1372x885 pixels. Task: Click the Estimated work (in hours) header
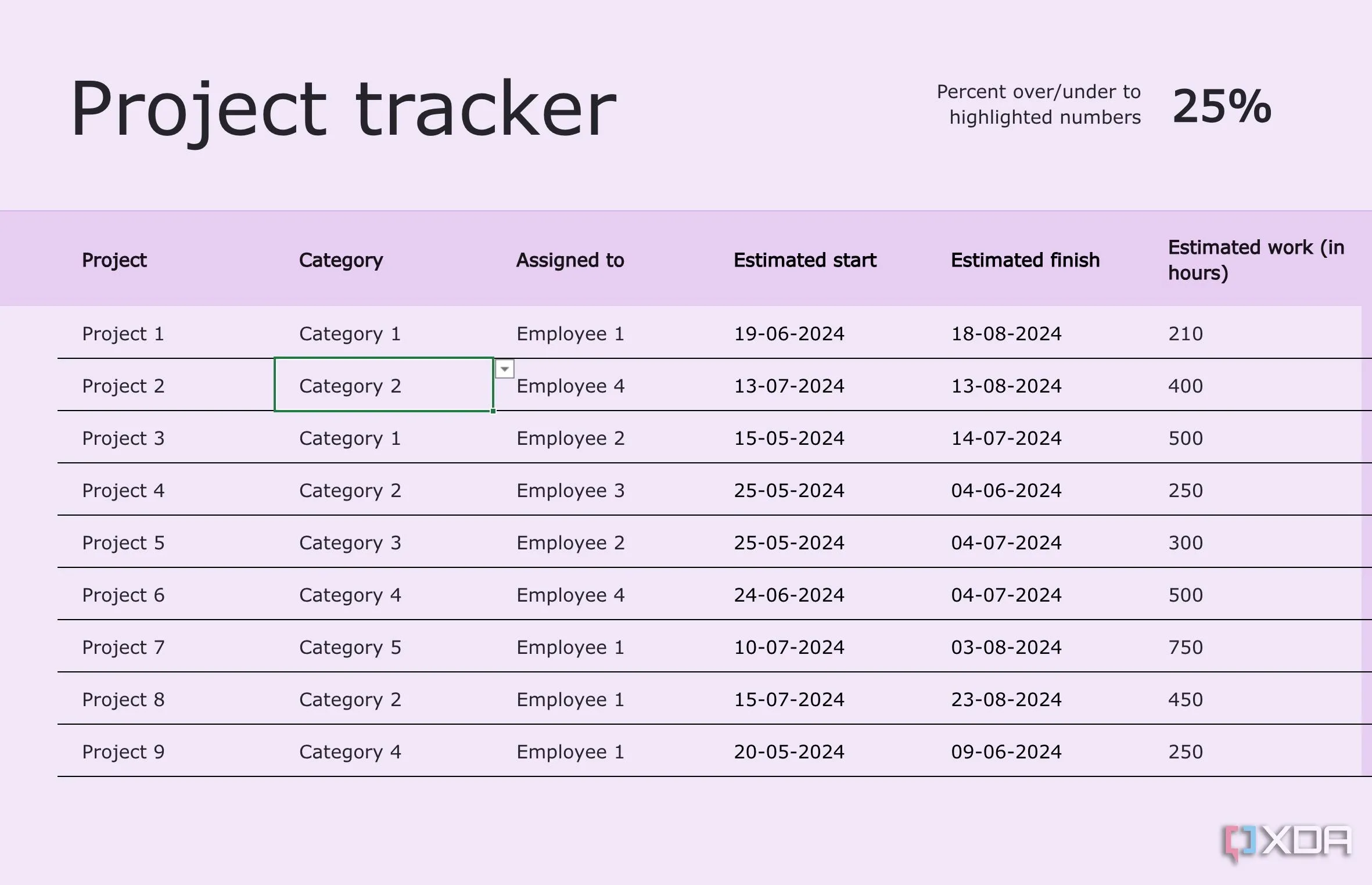click(x=1256, y=260)
